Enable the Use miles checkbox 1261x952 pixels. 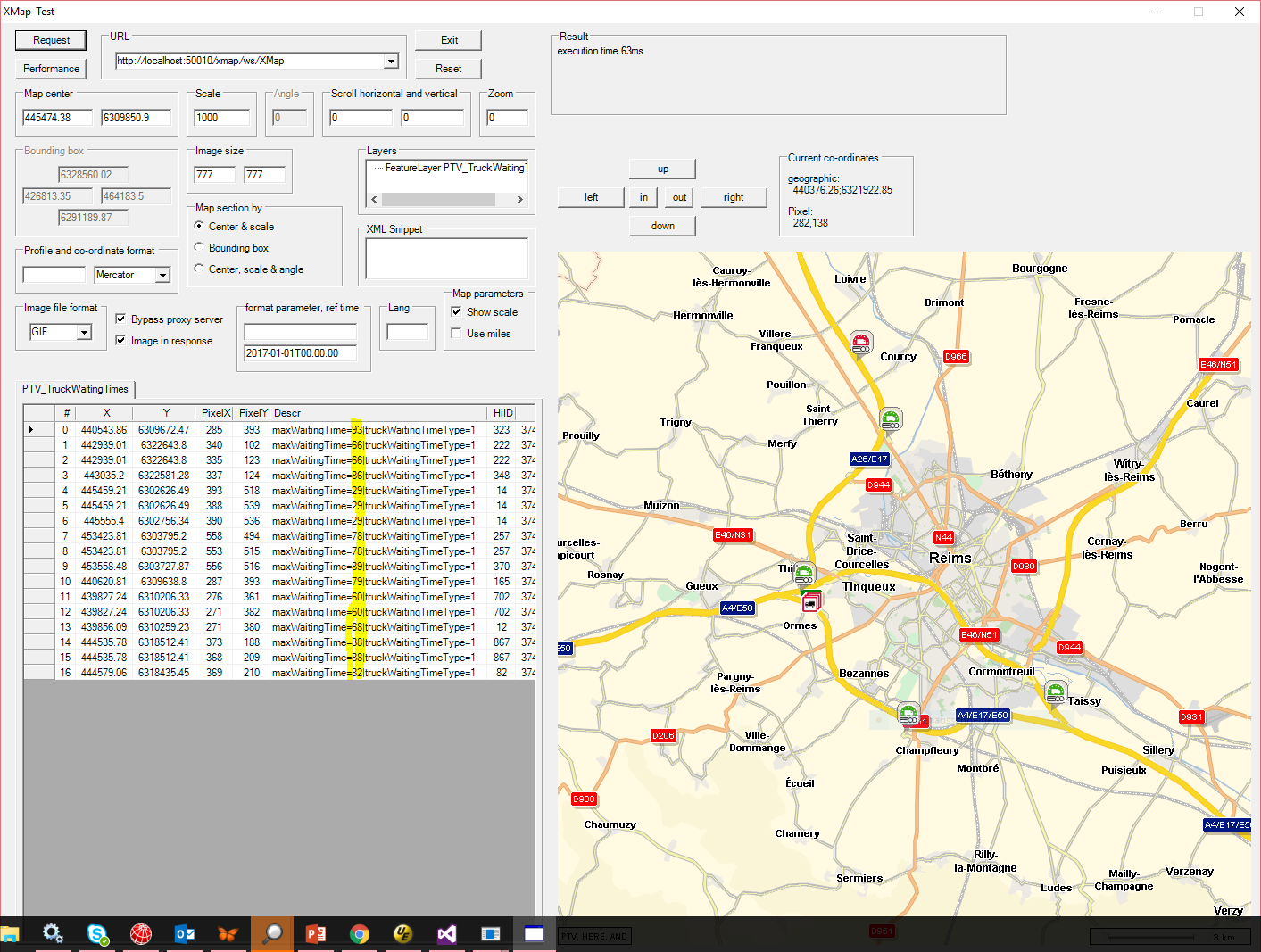[457, 334]
